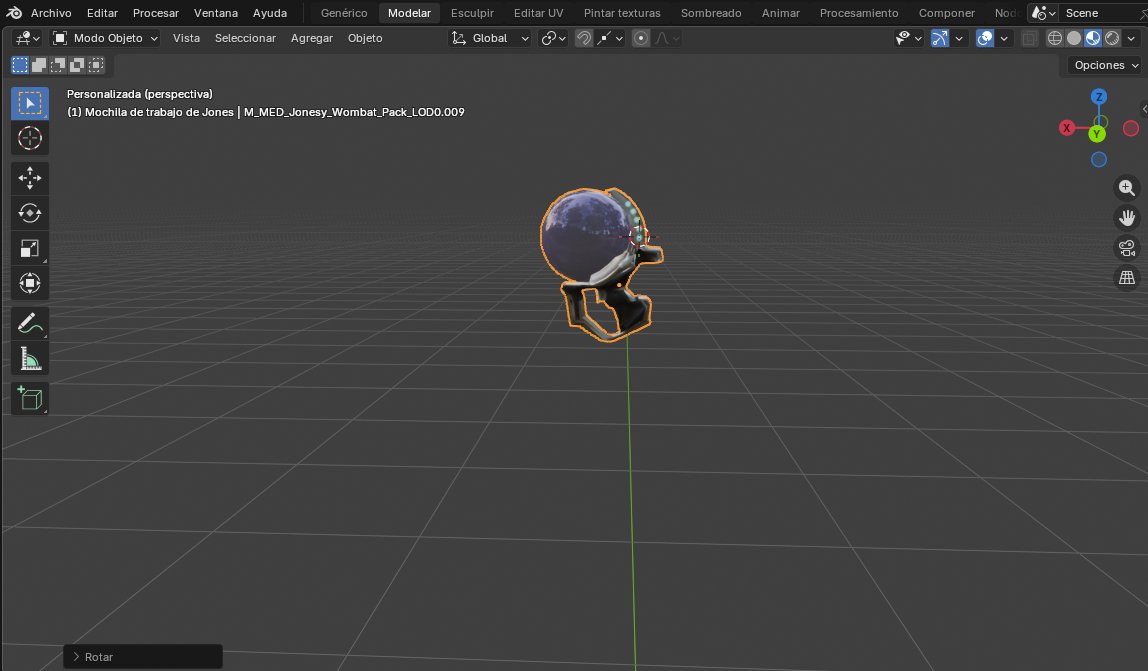Set selection mode to intersect

click(96, 65)
